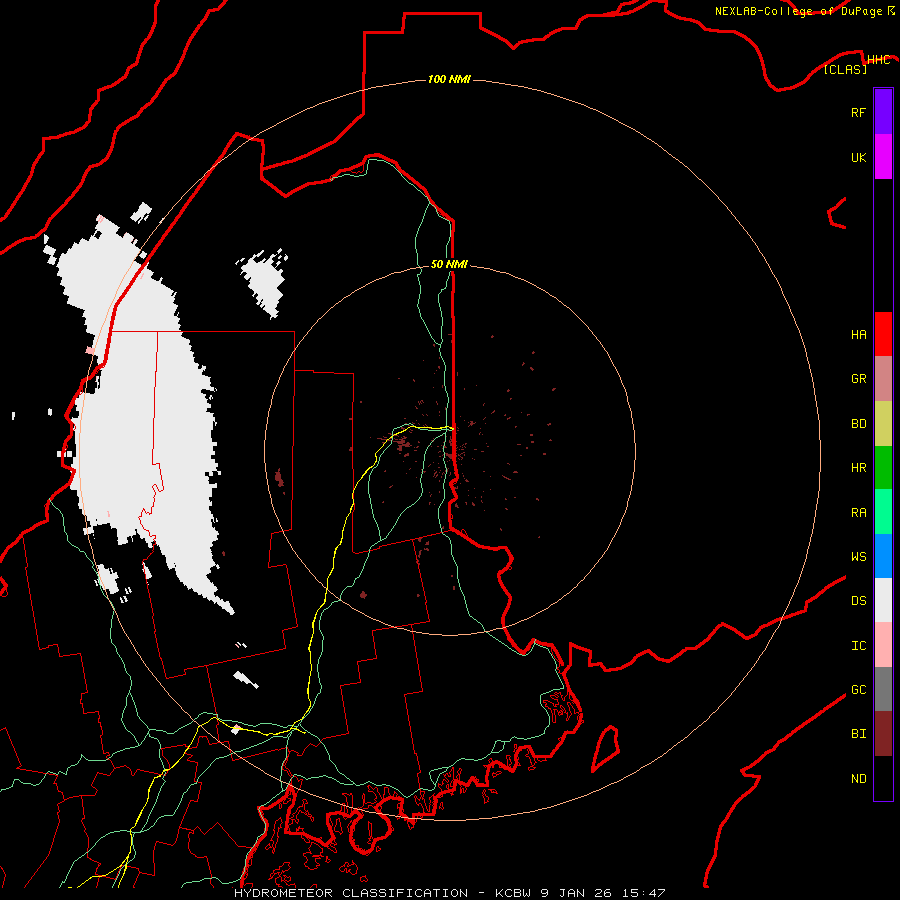Click the UK legend label
The image size is (900, 900).
[858, 157]
